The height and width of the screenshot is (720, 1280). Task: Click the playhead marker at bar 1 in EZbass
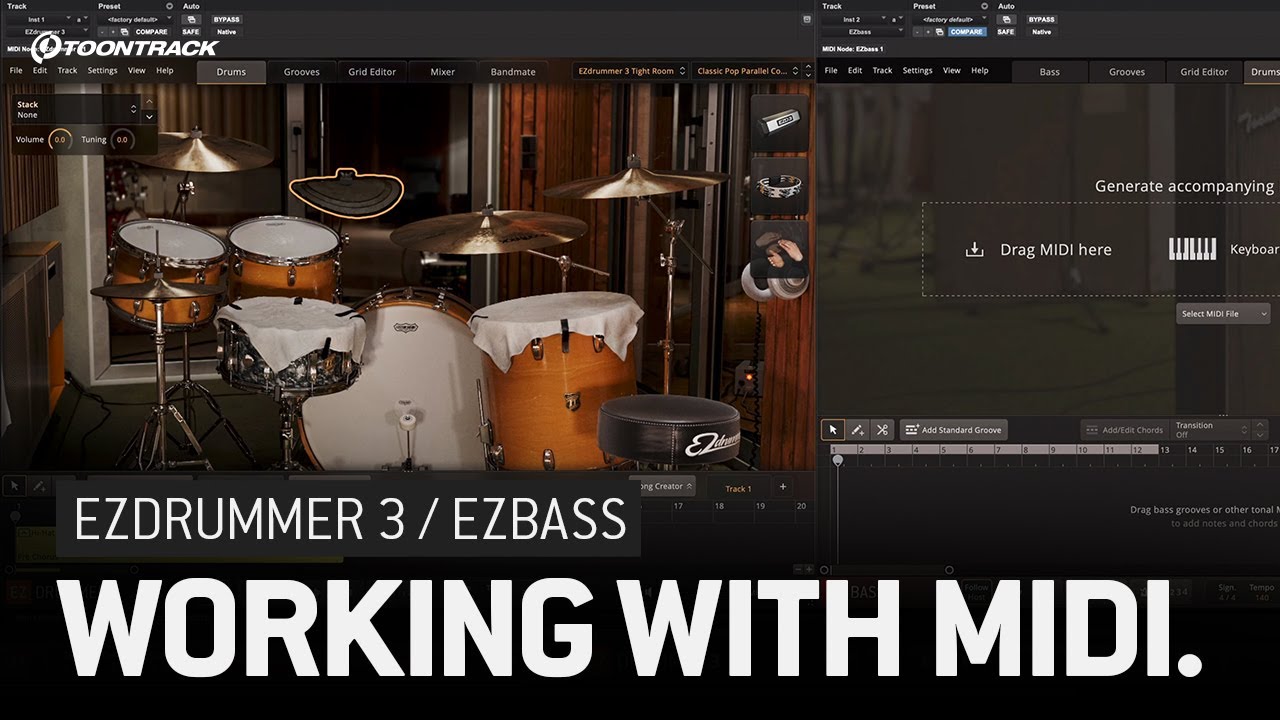pyautogui.click(x=838, y=460)
